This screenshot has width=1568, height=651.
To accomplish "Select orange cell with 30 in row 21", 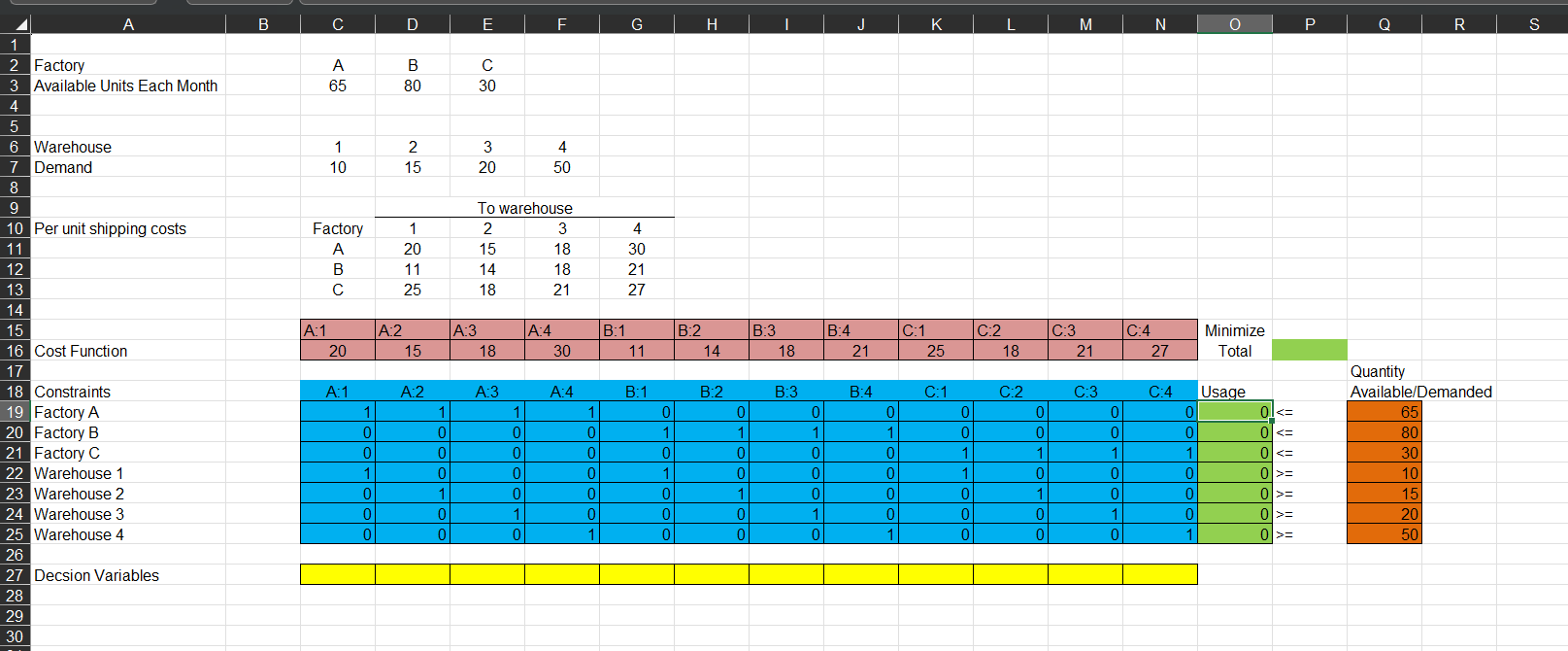I will coord(1385,453).
